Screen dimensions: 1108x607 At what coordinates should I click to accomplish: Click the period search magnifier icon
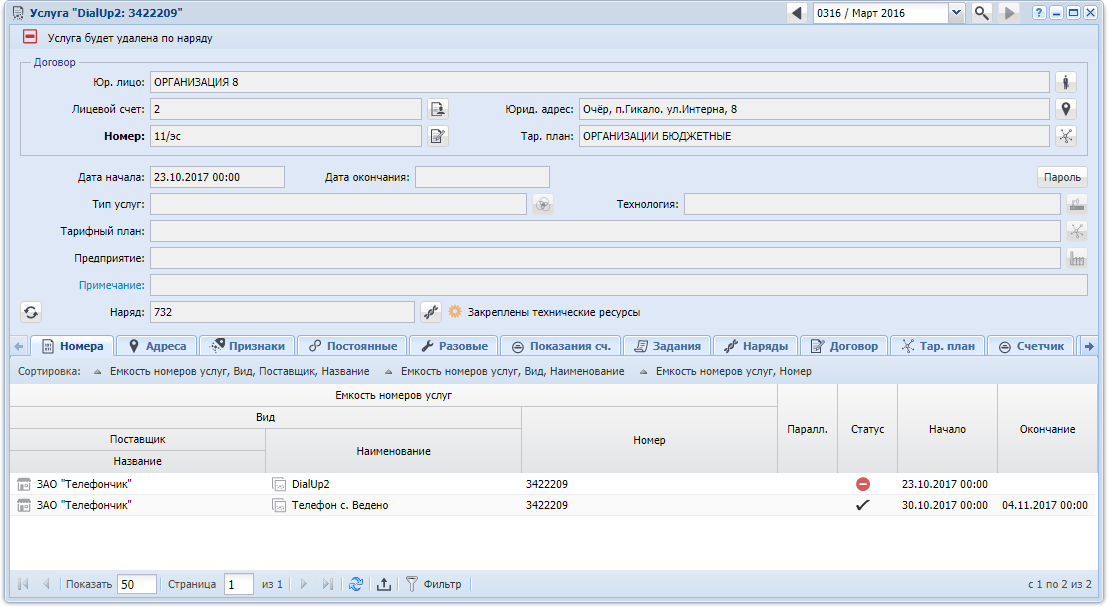982,13
